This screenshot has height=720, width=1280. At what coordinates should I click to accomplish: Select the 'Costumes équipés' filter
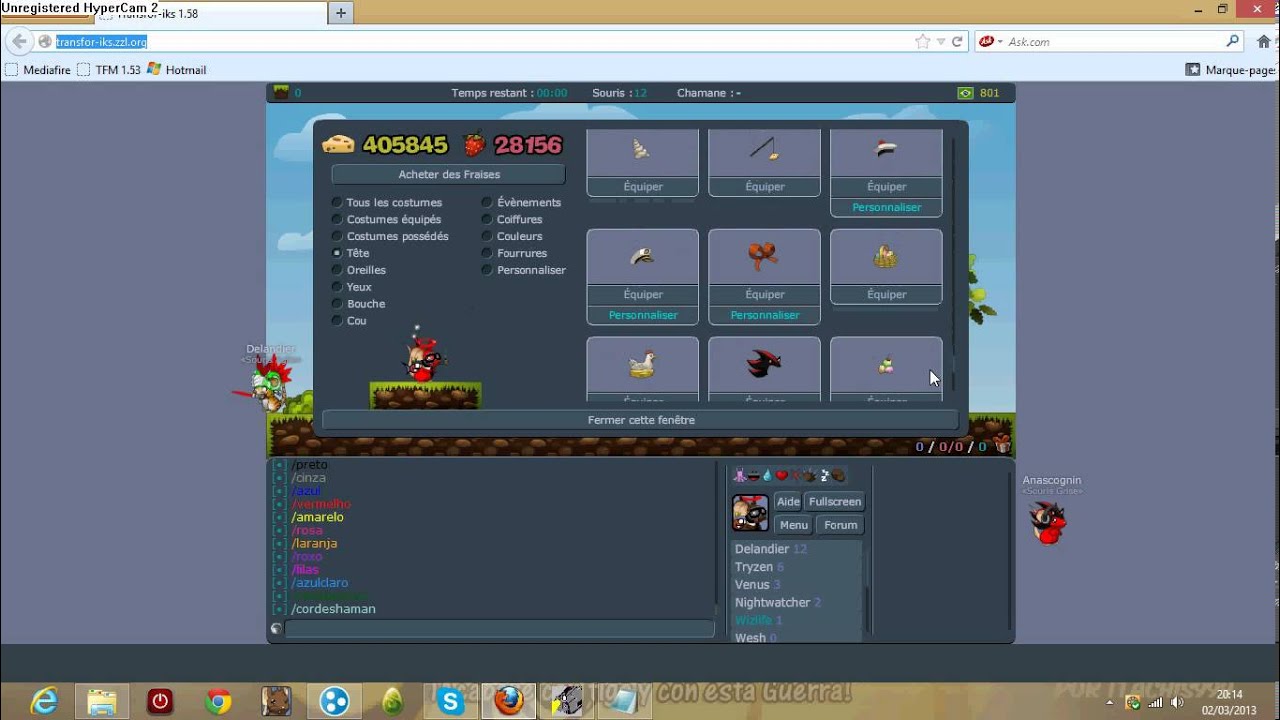[x=386, y=220]
